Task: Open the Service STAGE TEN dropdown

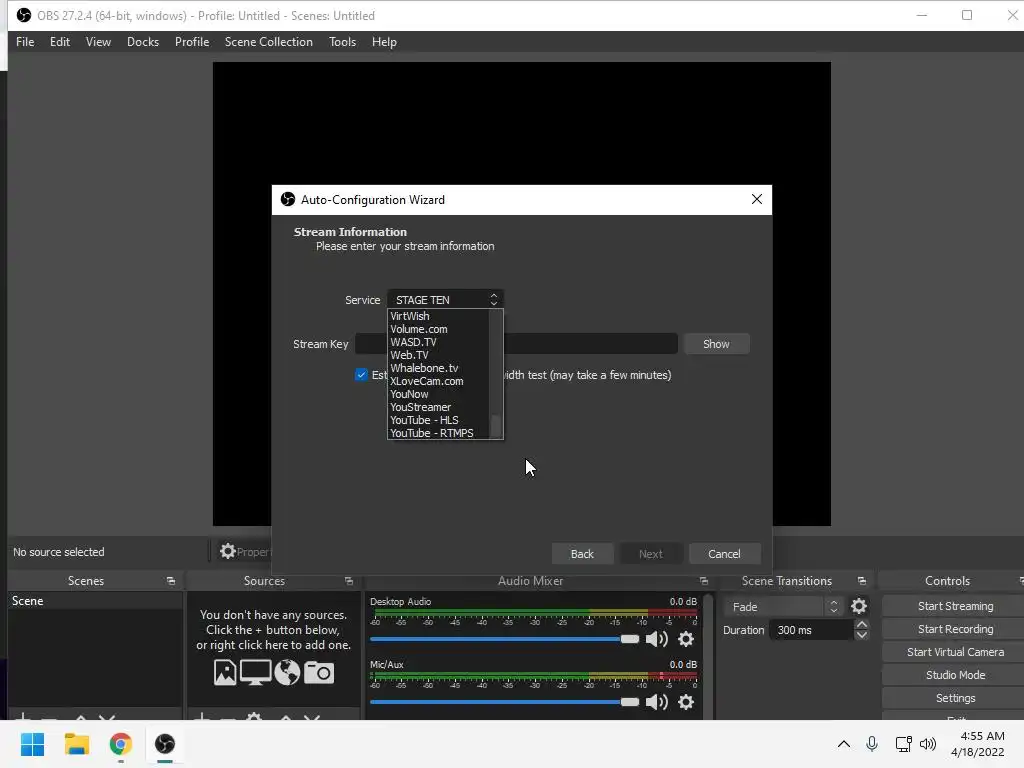Action: click(x=445, y=300)
